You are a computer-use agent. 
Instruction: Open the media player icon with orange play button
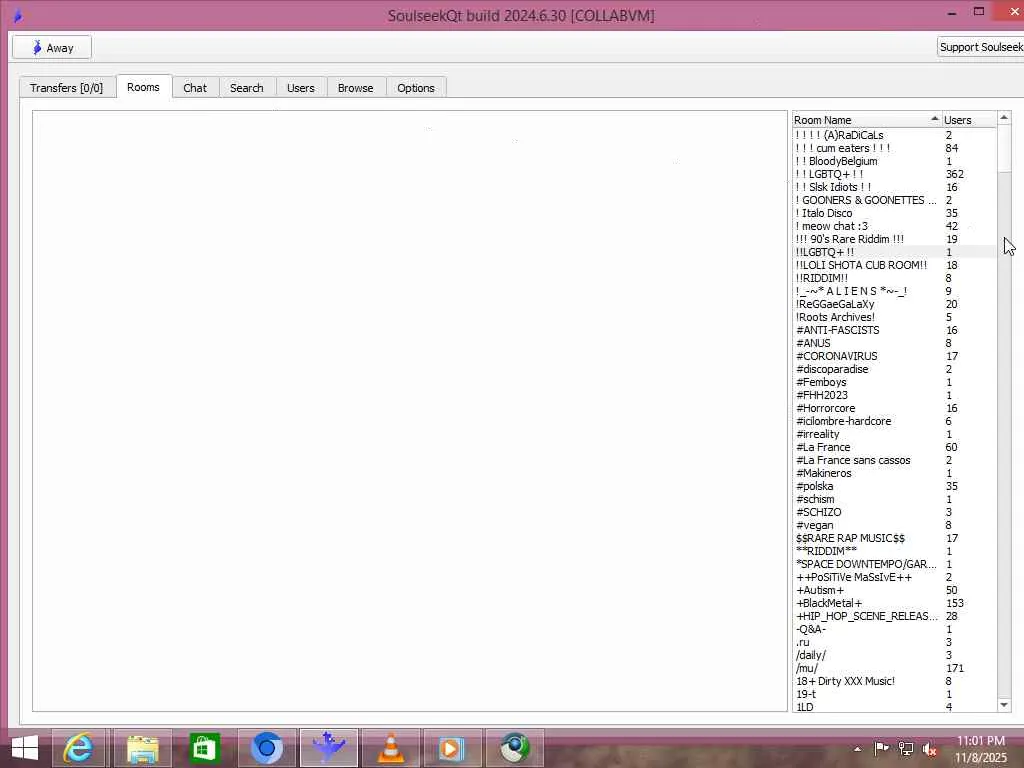452,748
